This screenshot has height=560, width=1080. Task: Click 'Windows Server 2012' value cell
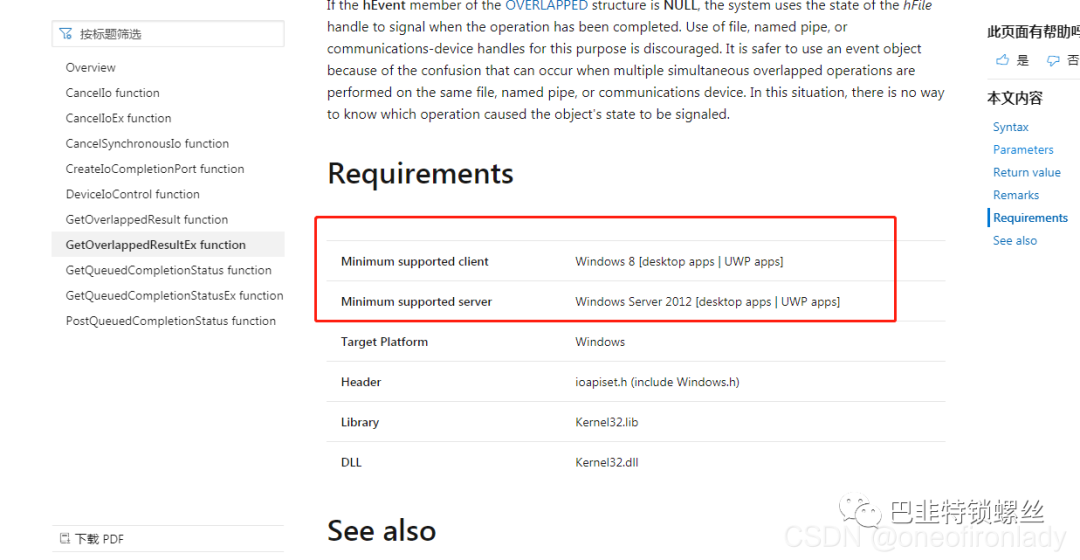[707, 302]
